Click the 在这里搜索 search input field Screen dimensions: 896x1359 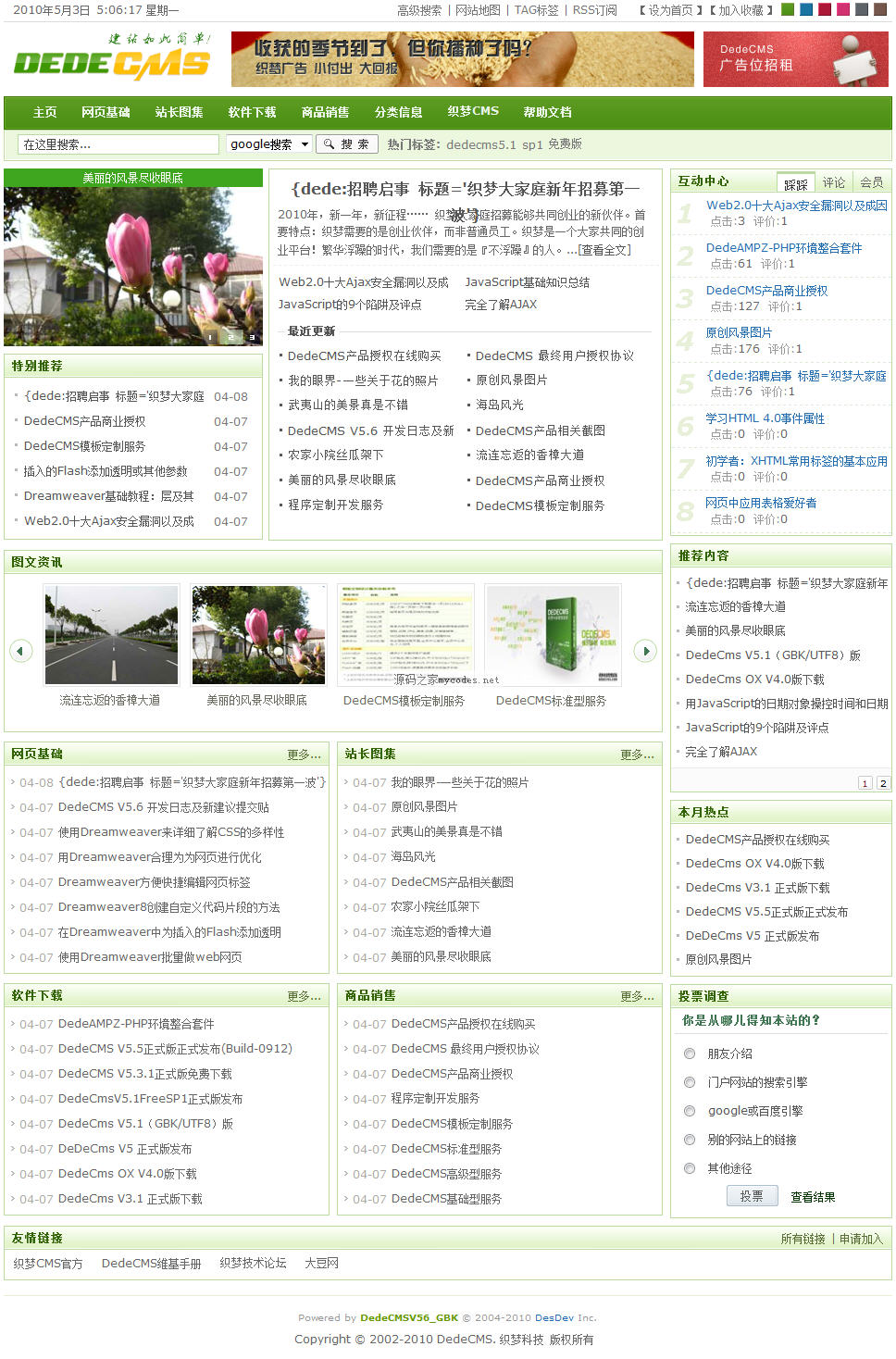[118, 144]
